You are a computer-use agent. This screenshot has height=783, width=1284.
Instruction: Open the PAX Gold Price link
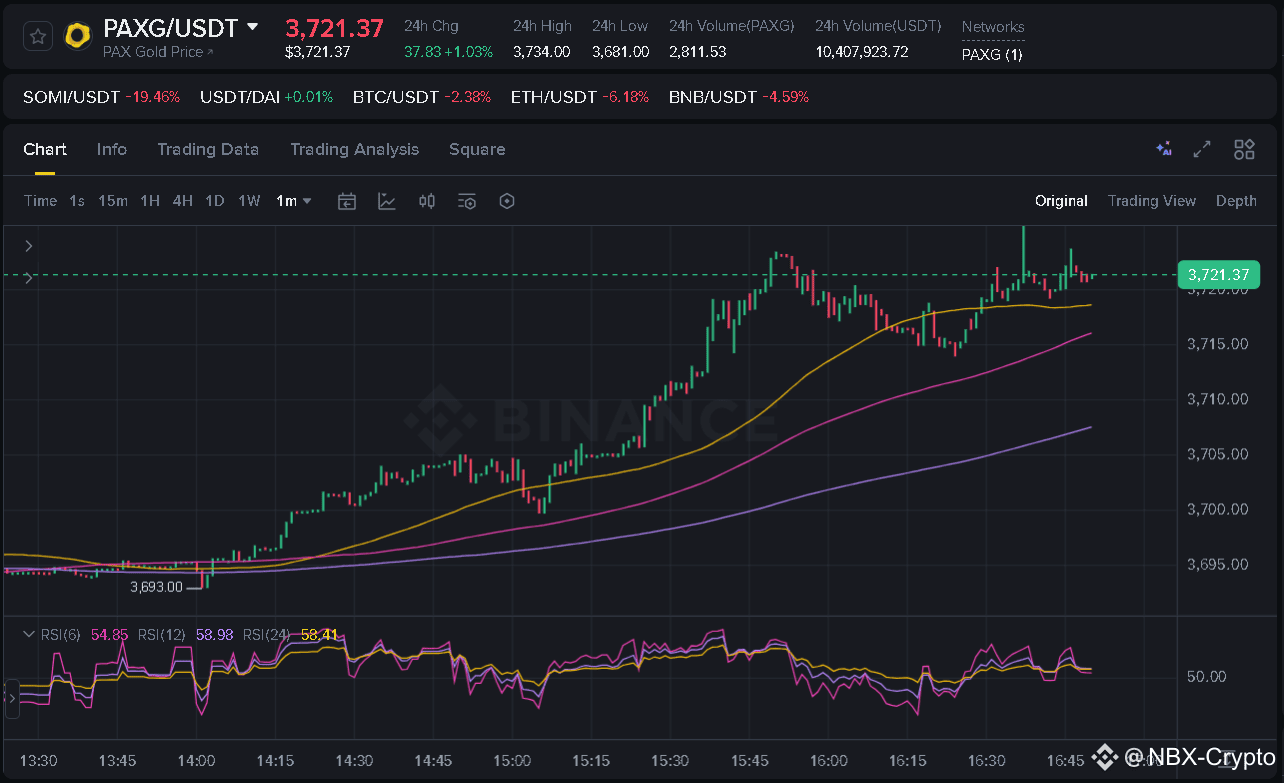pos(158,52)
